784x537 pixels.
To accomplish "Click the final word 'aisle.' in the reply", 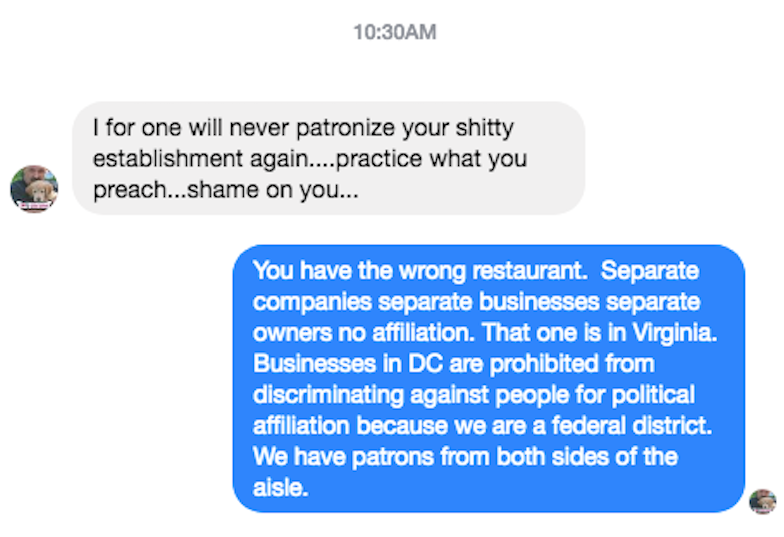I will (x=280, y=488).
